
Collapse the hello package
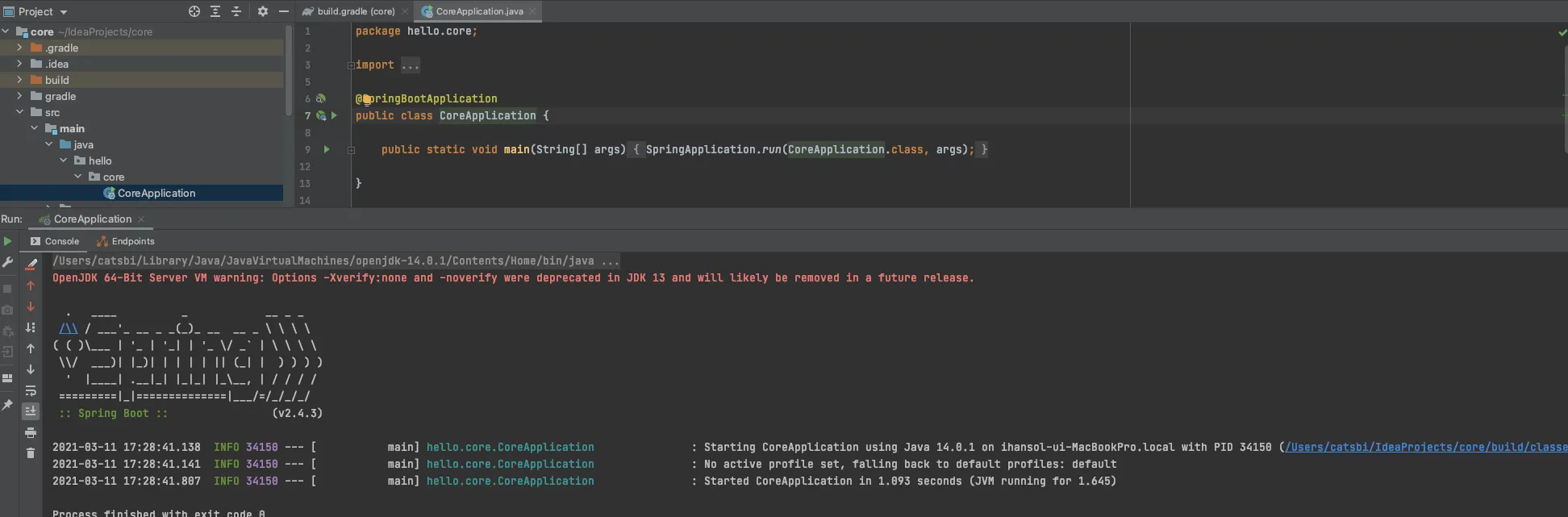tap(63, 161)
